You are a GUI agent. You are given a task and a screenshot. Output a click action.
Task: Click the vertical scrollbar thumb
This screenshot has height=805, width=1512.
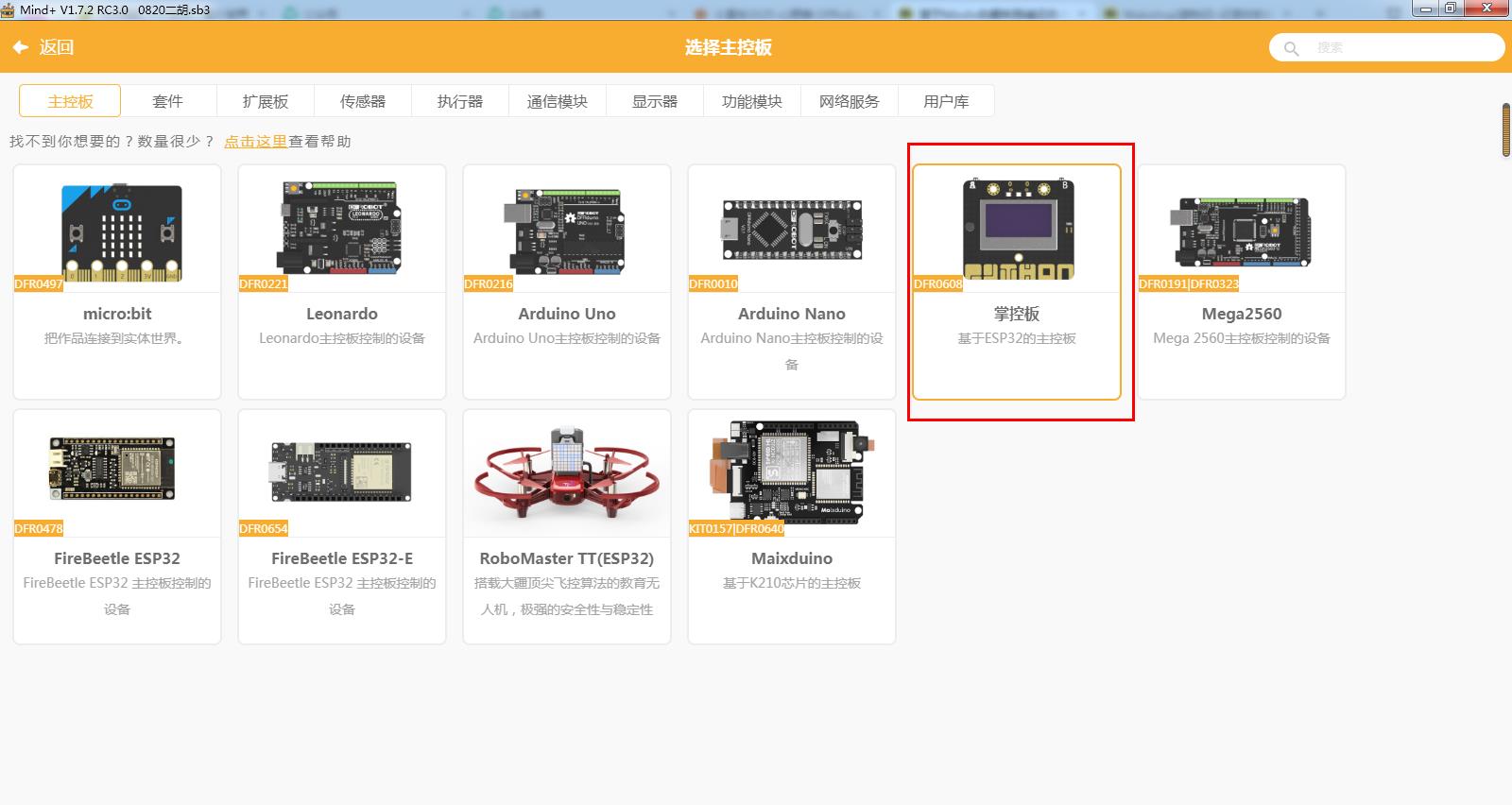click(x=1506, y=130)
